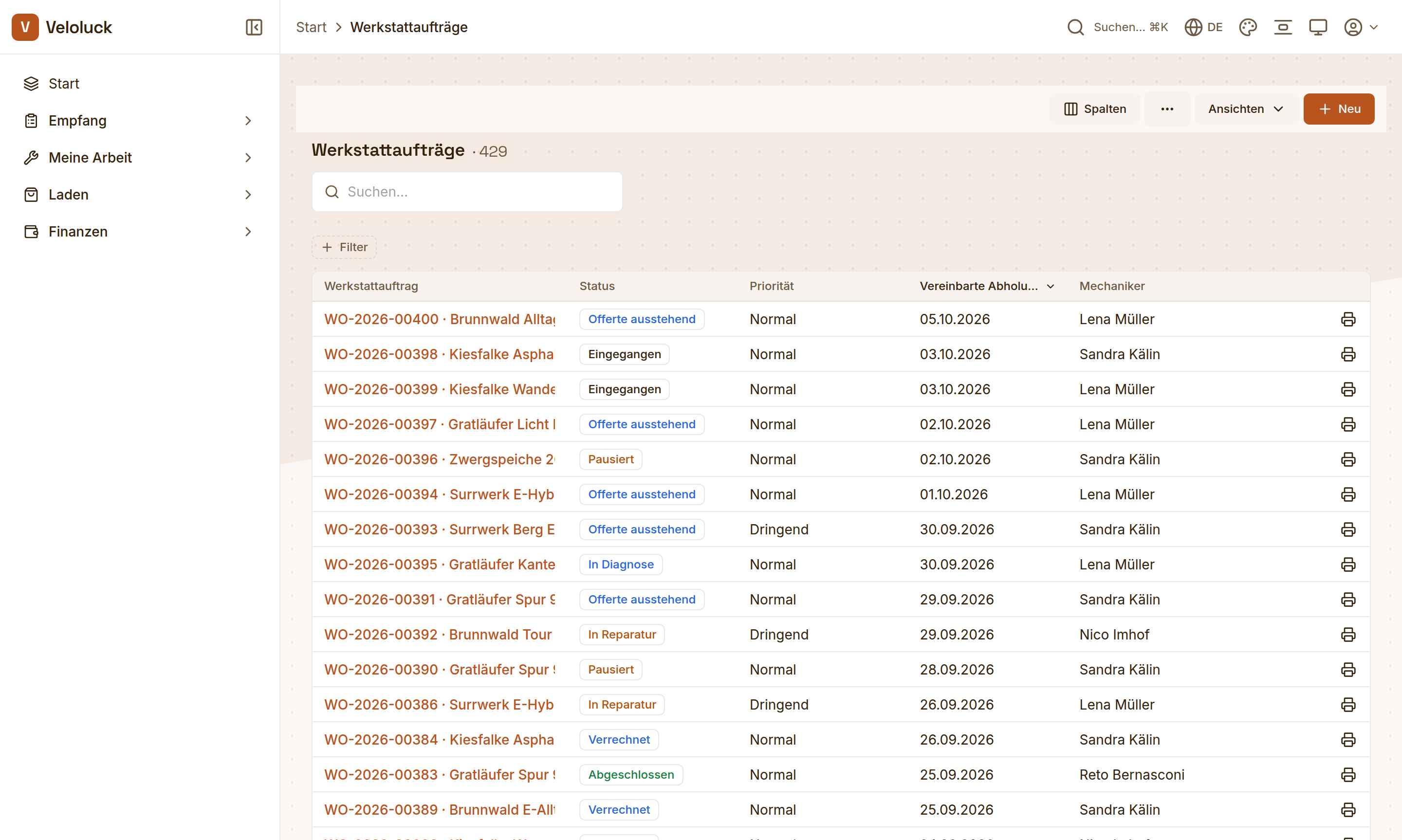Print order WO-2026-00386
Viewport: 1402px width, 840px height.
[x=1347, y=705]
